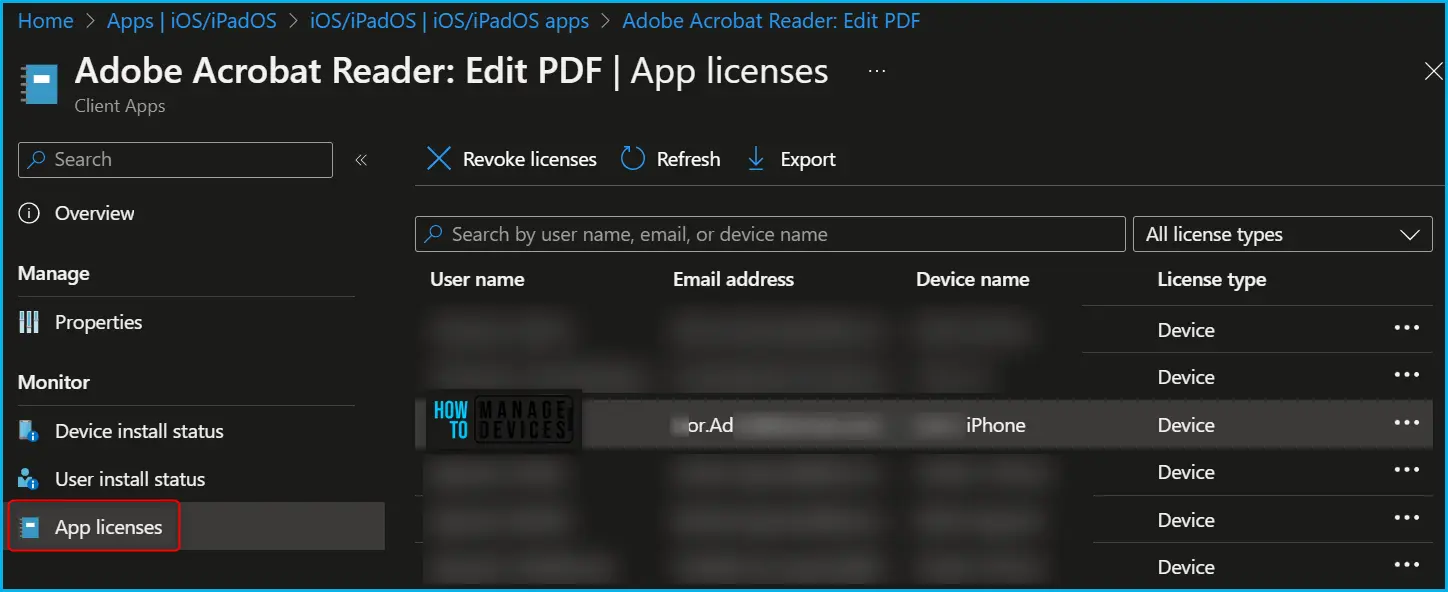Click the App licenses notebook icon
The height and width of the screenshot is (592, 1448).
tap(30, 527)
